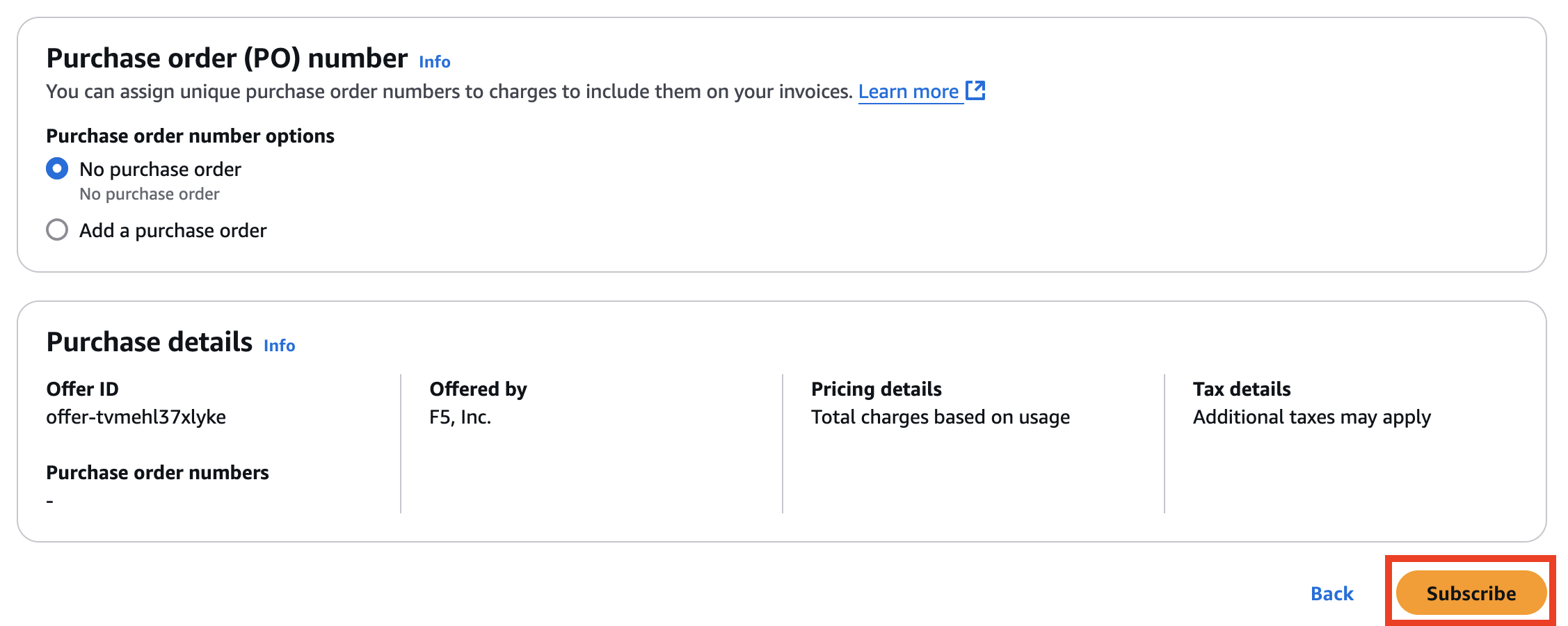This screenshot has width=1568, height=626.
Task: Open Info next to Purchase order number
Action: 434,62
